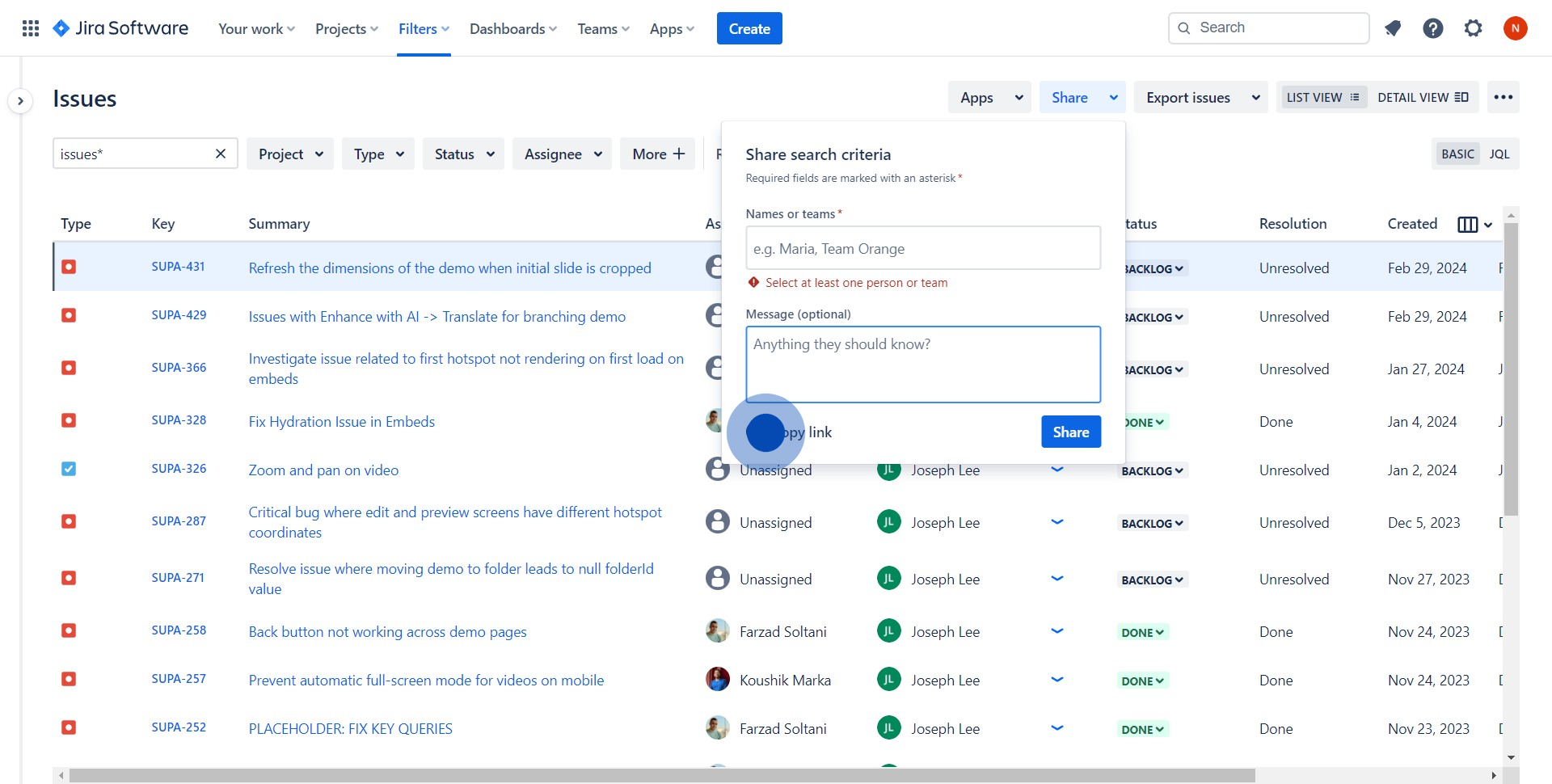Expand the Assignee filter dropdown
Image resolution: width=1552 pixels, height=784 pixels.
(563, 154)
